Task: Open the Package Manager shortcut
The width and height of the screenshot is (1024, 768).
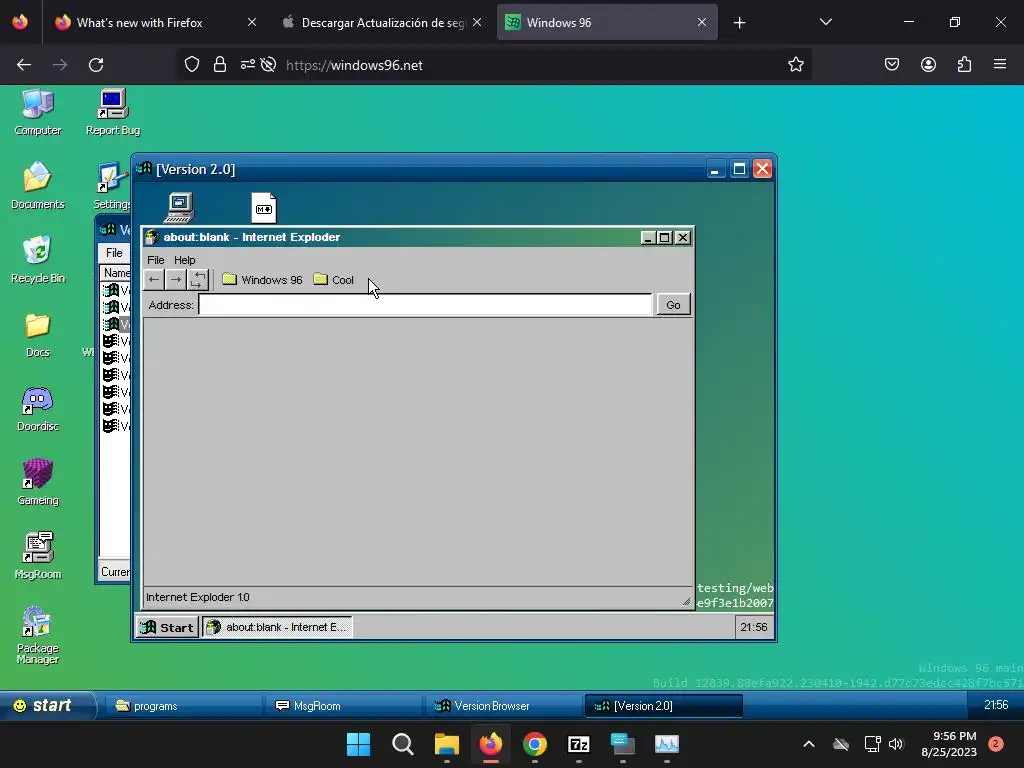Action: coord(38,635)
